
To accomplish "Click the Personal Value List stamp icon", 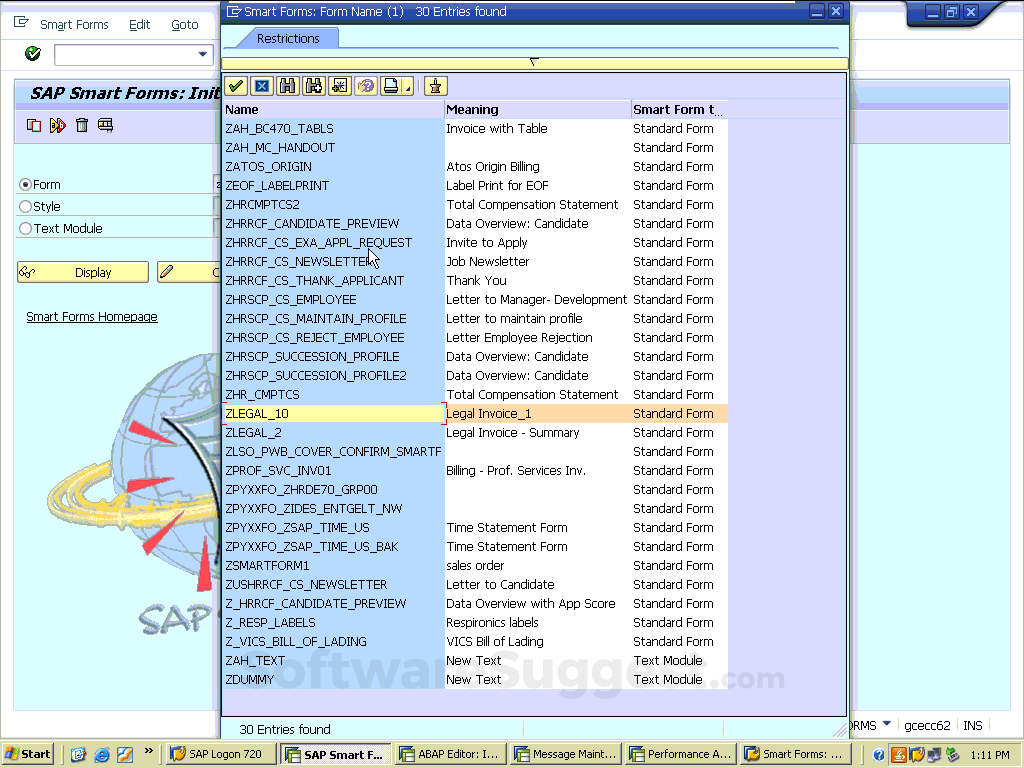I will (436, 86).
